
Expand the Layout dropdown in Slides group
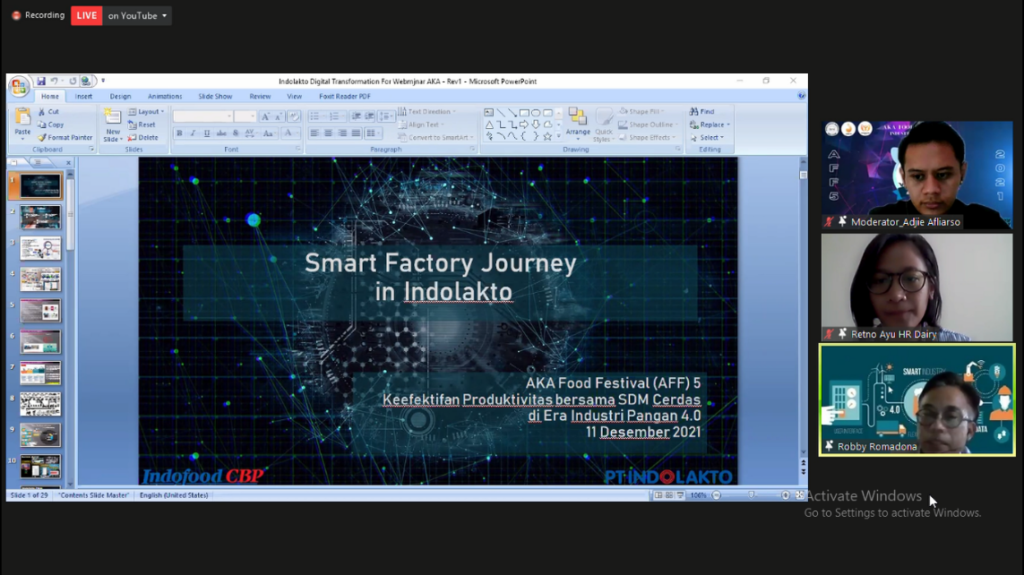tap(146, 112)
